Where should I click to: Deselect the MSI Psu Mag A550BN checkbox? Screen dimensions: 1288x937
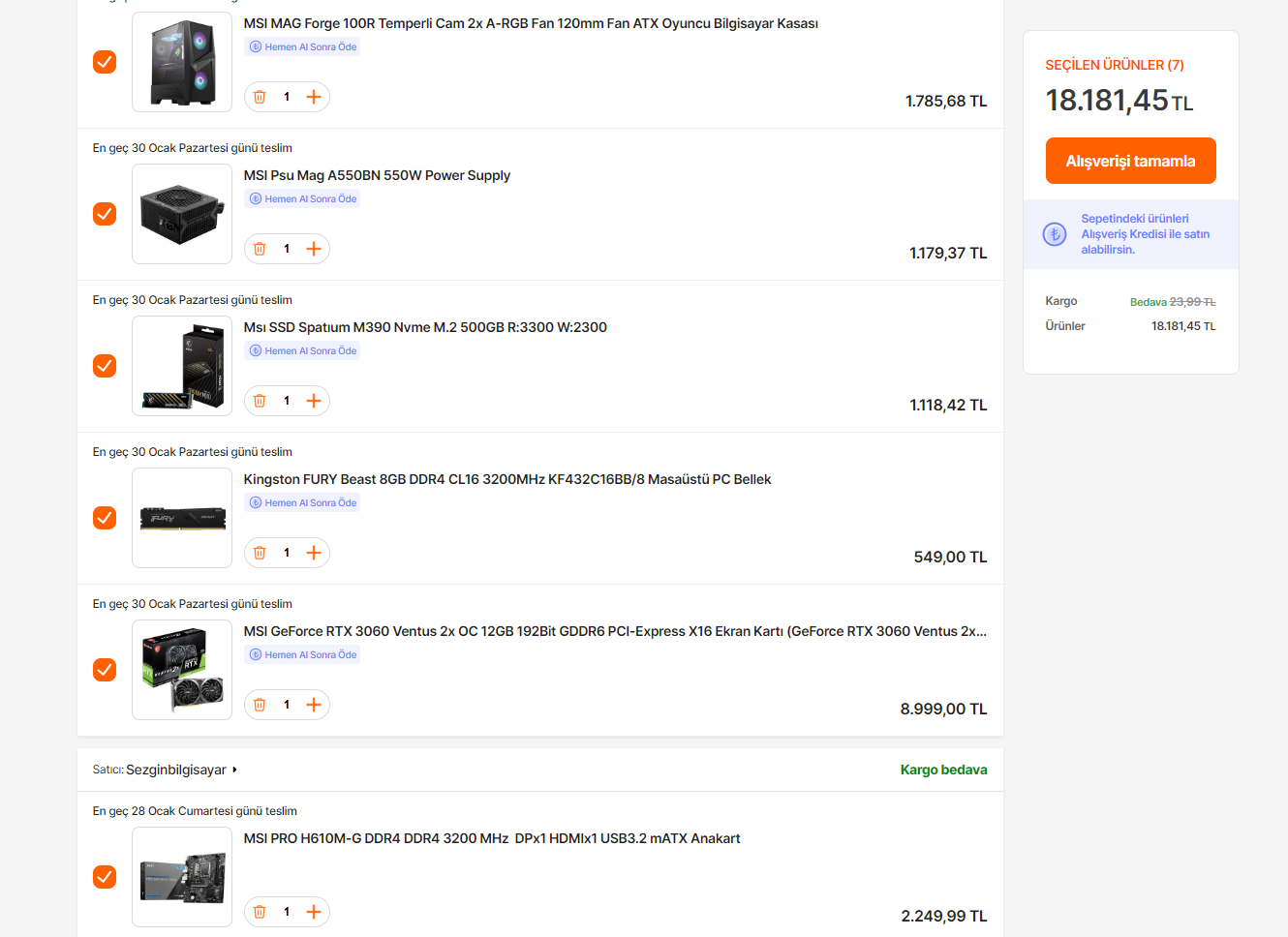coord(105,214)
